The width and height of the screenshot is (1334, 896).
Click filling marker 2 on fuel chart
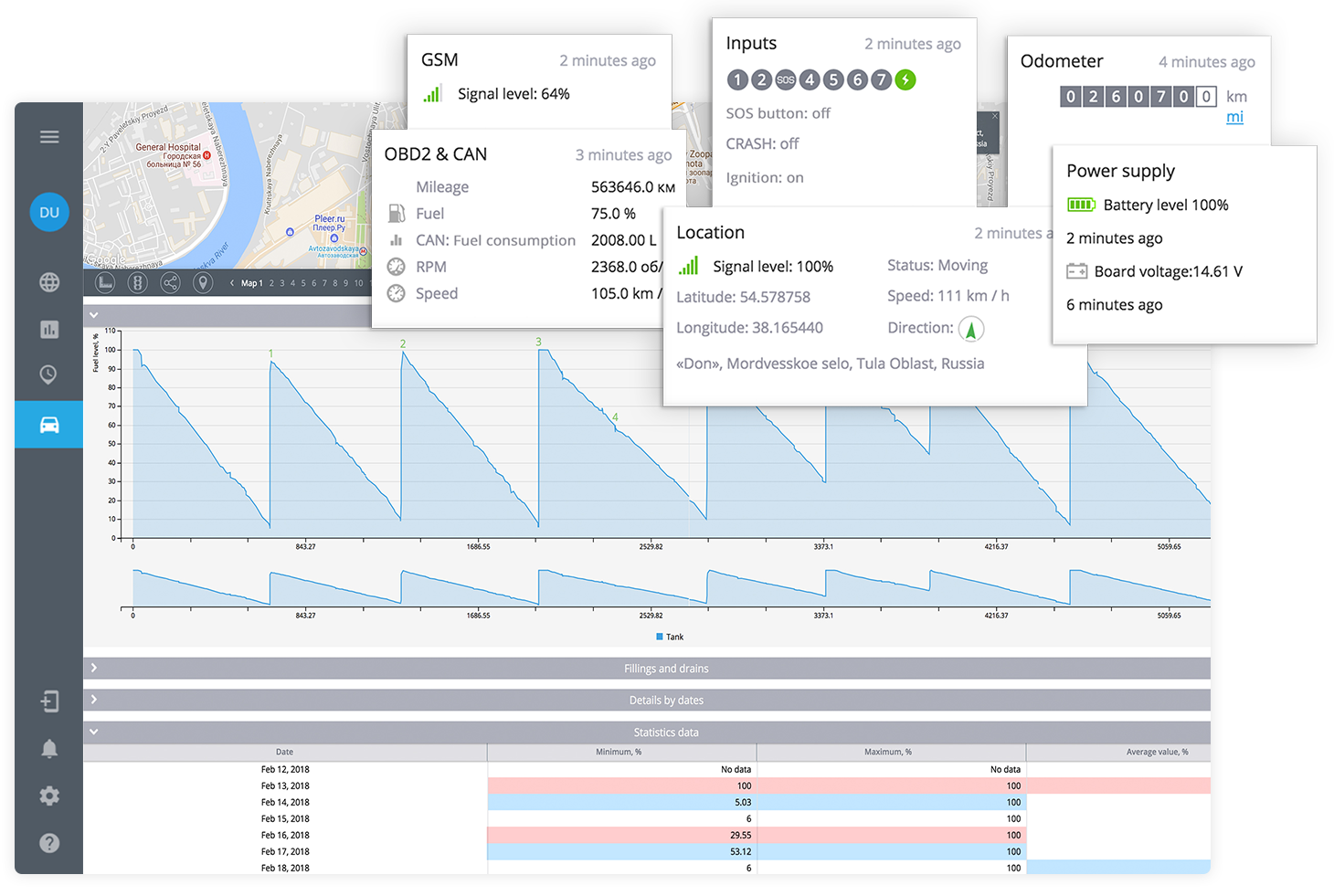click(403, 344)
